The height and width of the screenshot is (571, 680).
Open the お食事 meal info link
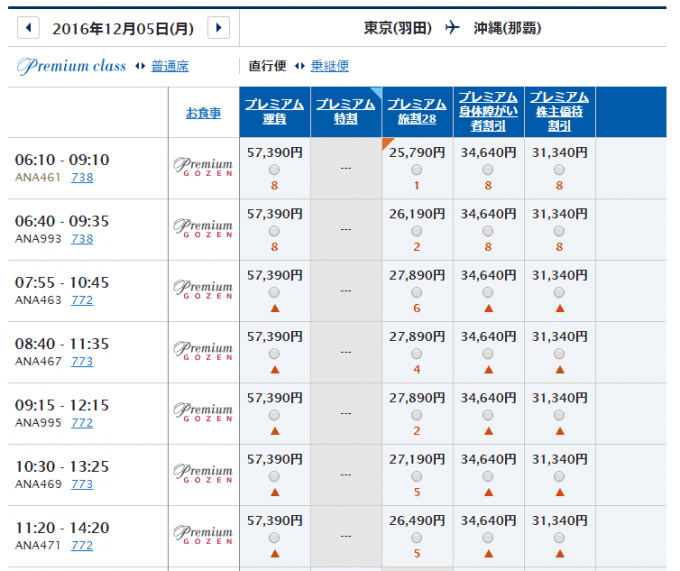[x=203, y=113]
